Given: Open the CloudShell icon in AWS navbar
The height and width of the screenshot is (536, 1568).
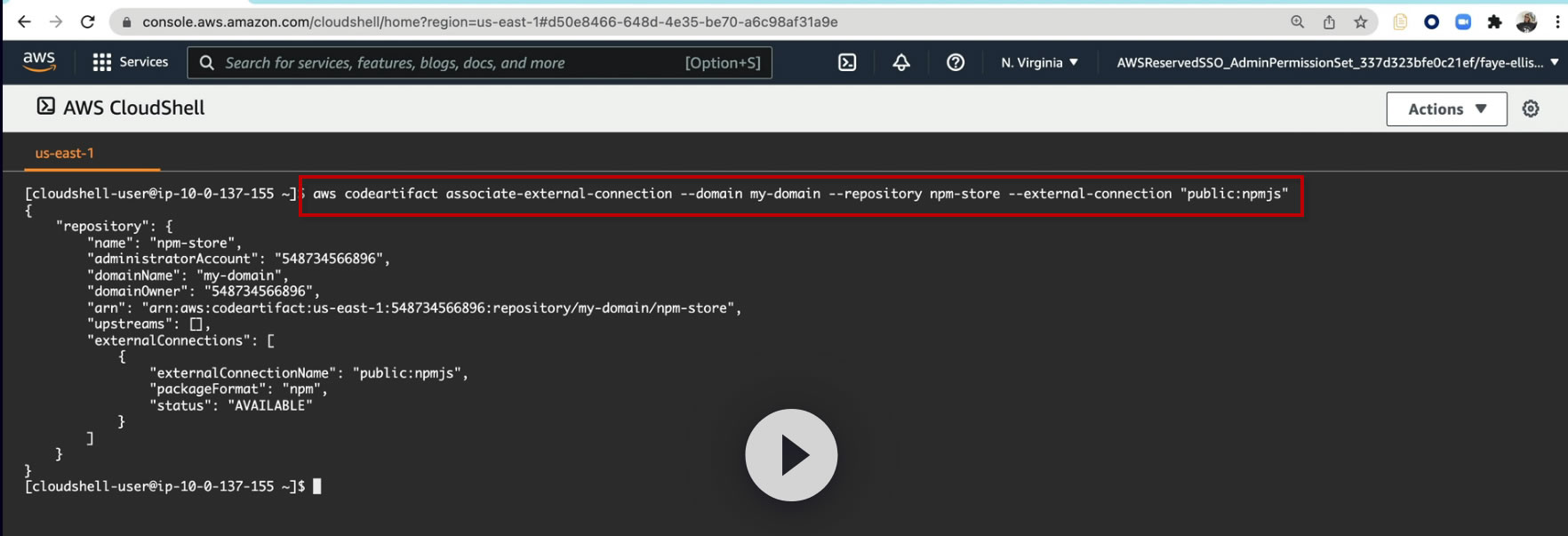Looking at the screenshot, I should (x=847, y=62).
